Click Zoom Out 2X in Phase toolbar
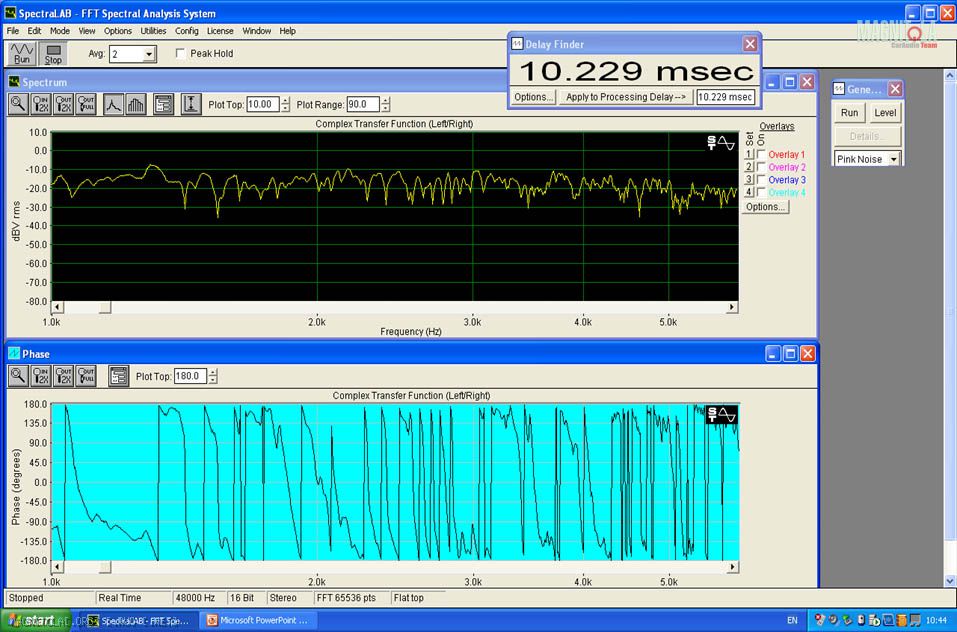 (63, 376)
